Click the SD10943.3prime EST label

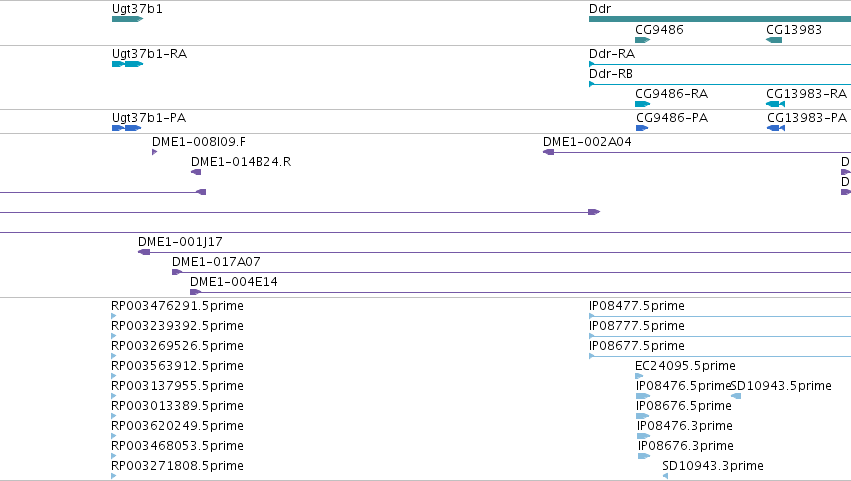(713, 465)
